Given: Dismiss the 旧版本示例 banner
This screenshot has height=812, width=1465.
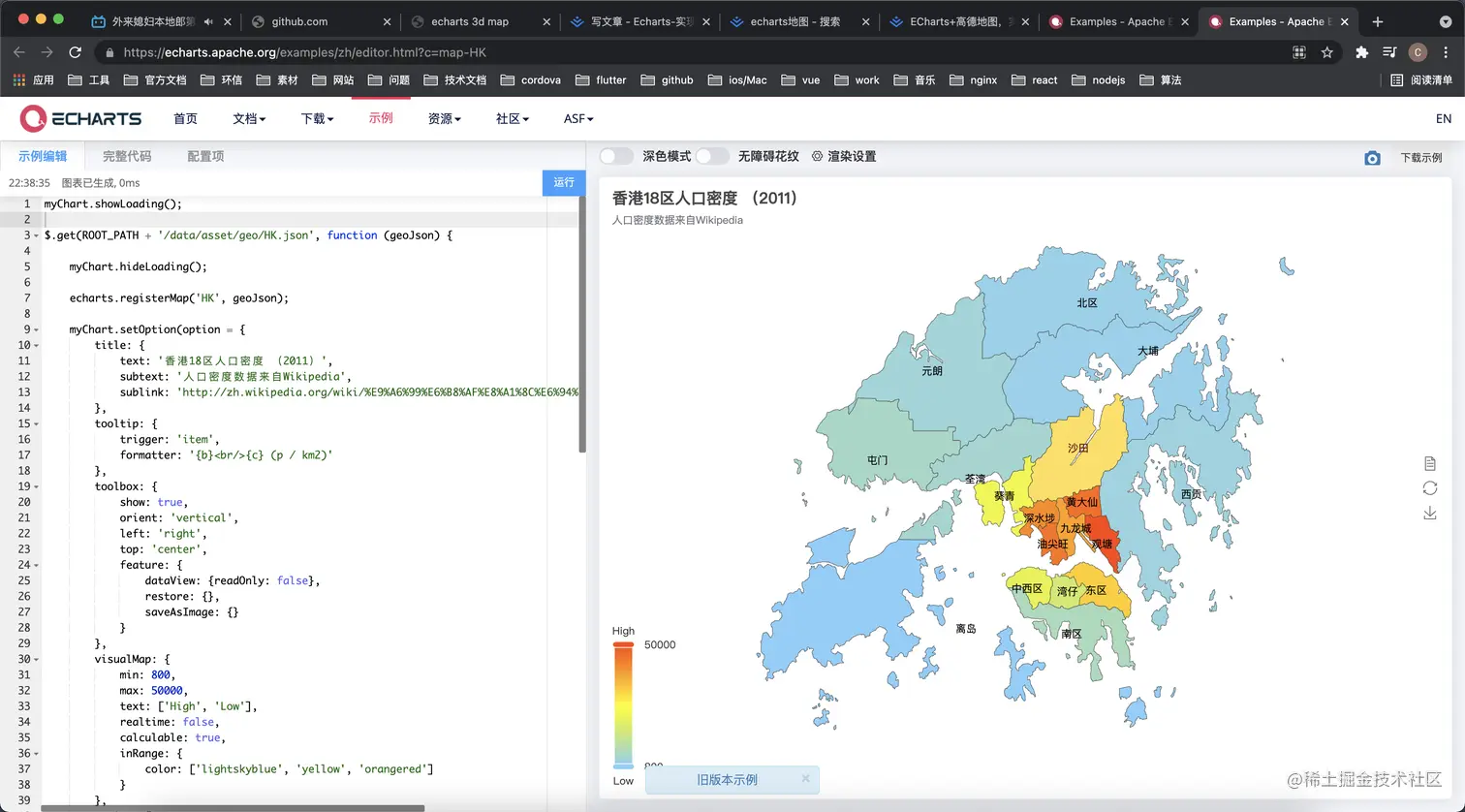Looking at the screenshot, I should pyautogui.click(x=805, y=778).
